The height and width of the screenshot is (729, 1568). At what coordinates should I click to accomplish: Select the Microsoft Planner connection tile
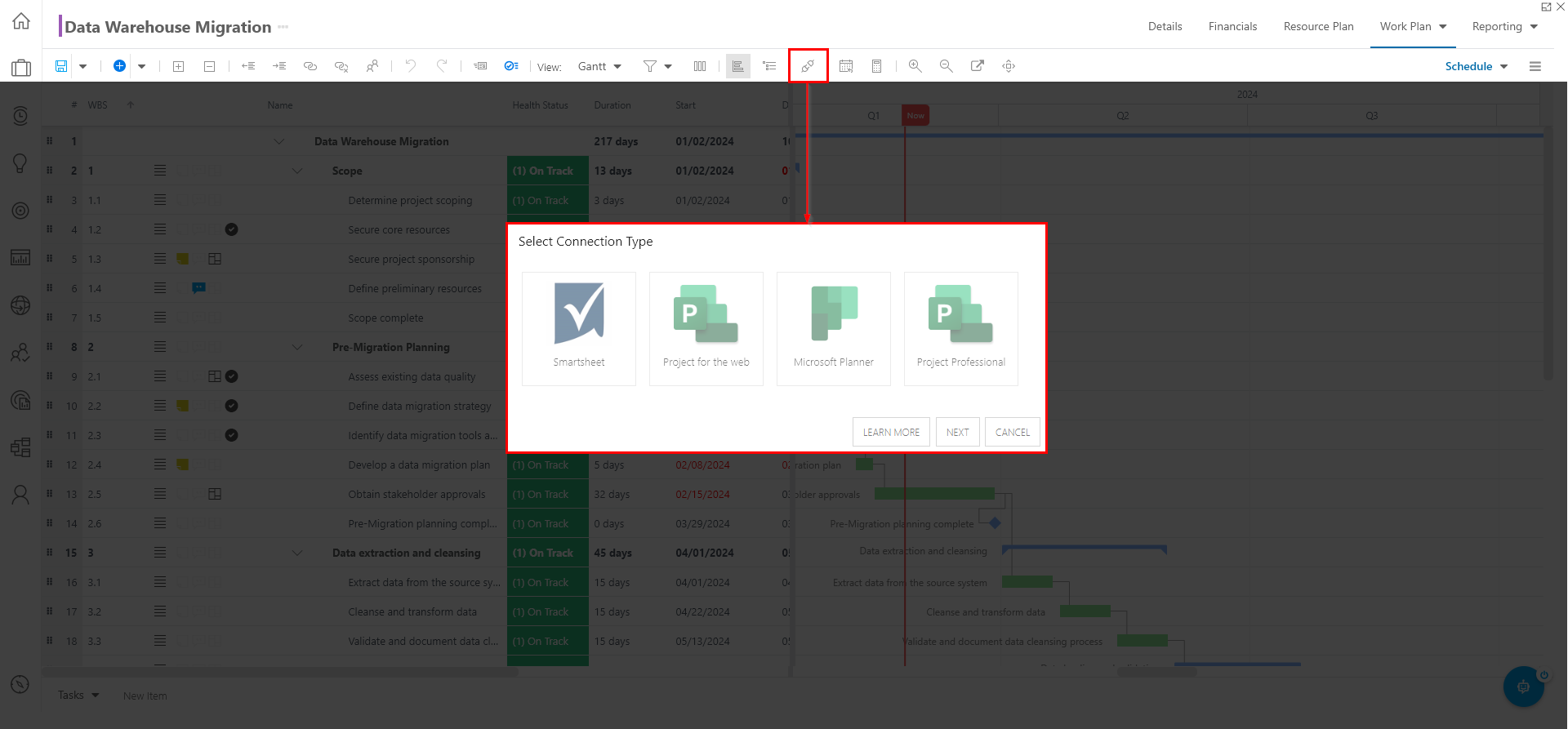pyautogui.click(x=834, y=328)
